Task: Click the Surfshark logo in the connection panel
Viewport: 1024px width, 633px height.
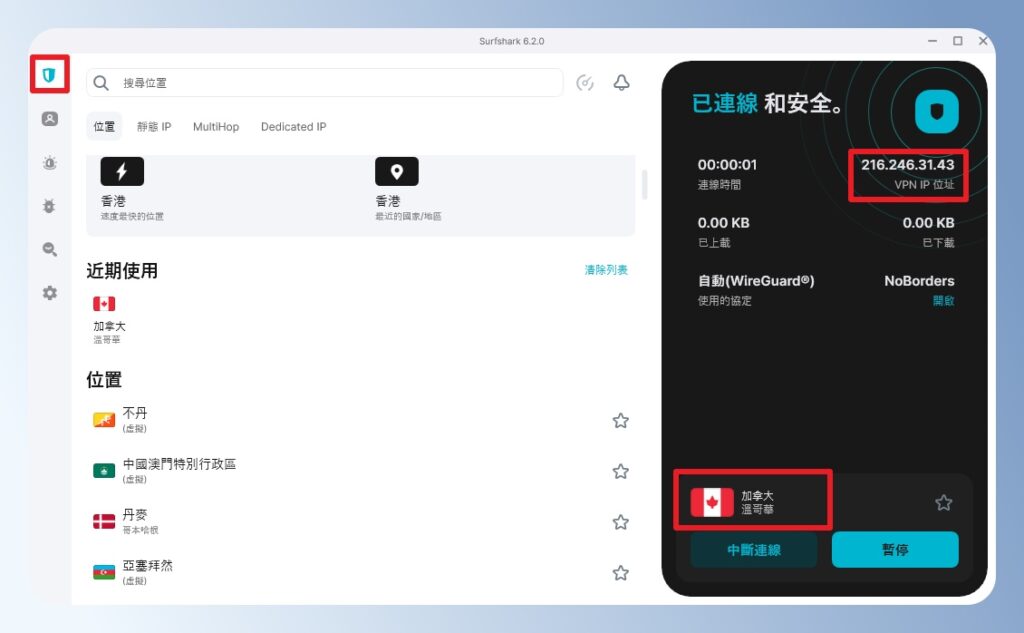Action: (935, 111)
